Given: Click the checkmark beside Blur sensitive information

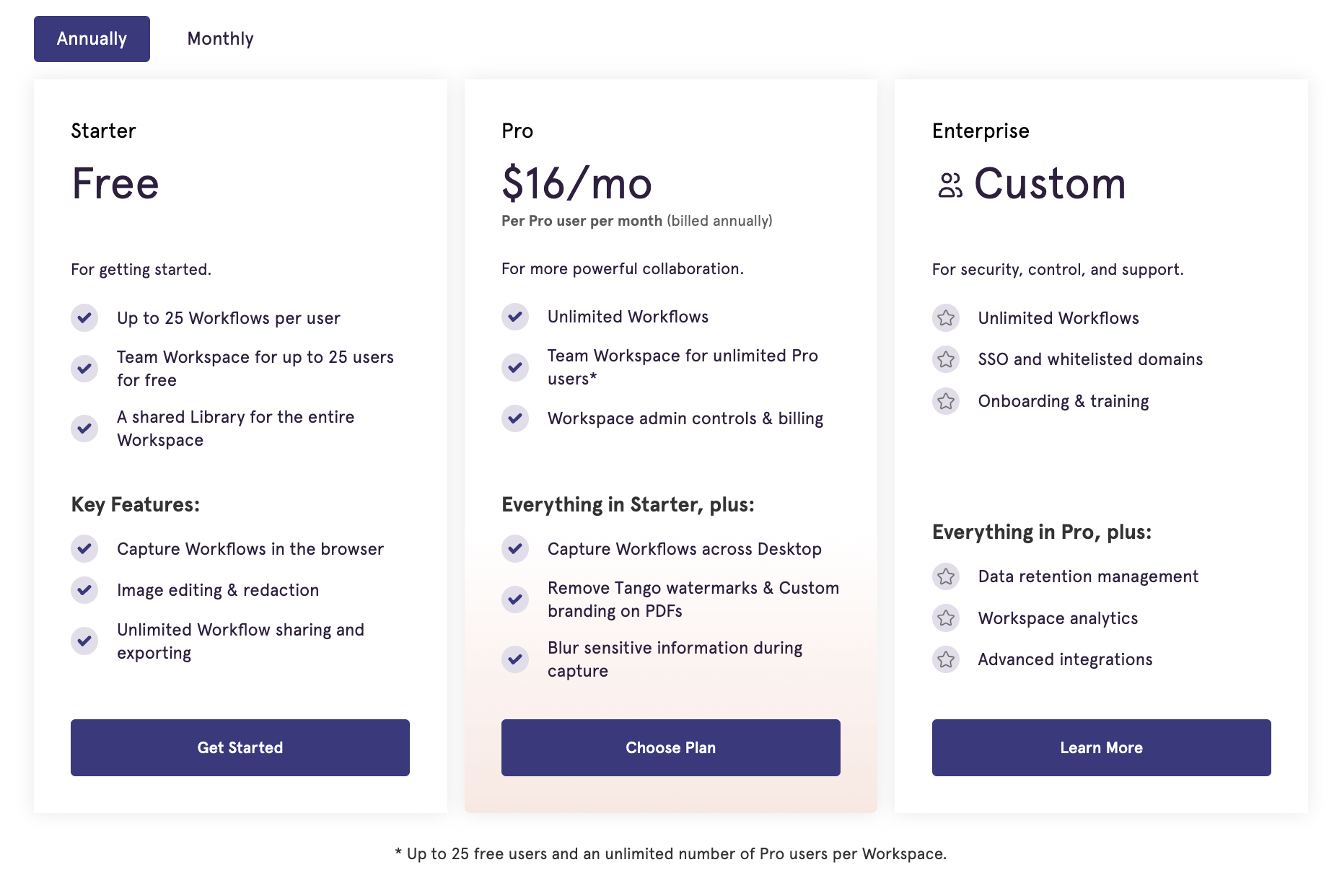Looking at the screenshot, I should (x=515, y=659).
